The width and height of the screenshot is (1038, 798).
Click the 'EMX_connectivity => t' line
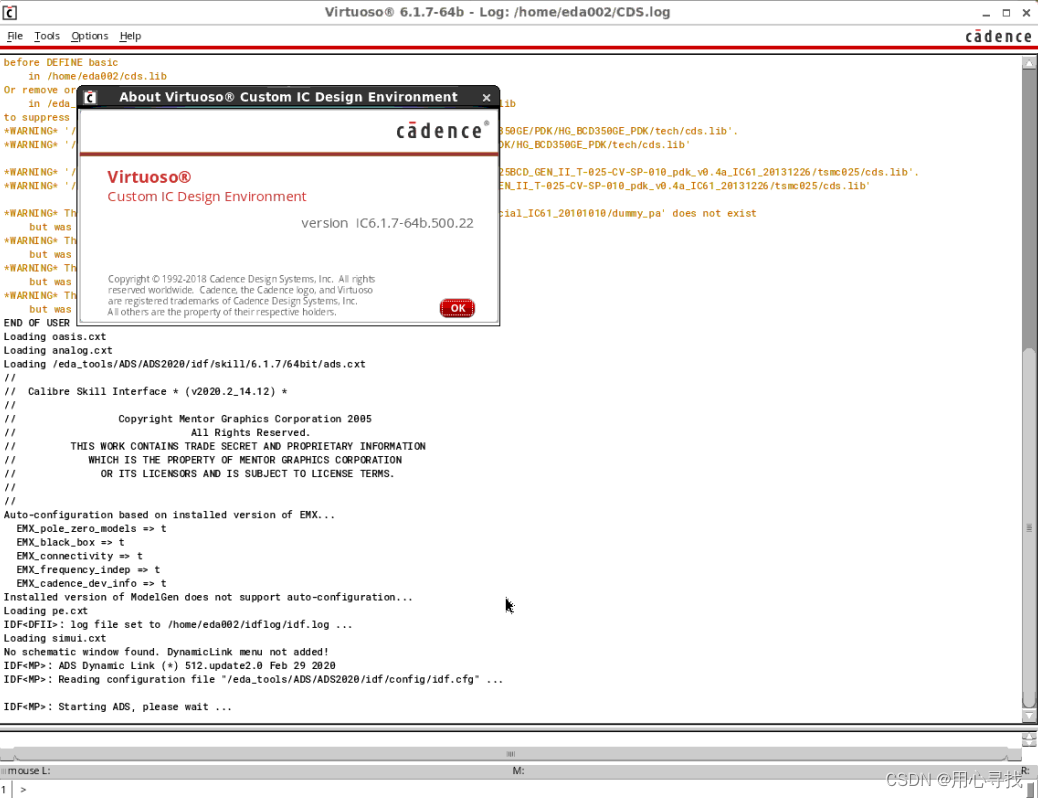click(x=79, y=556)
